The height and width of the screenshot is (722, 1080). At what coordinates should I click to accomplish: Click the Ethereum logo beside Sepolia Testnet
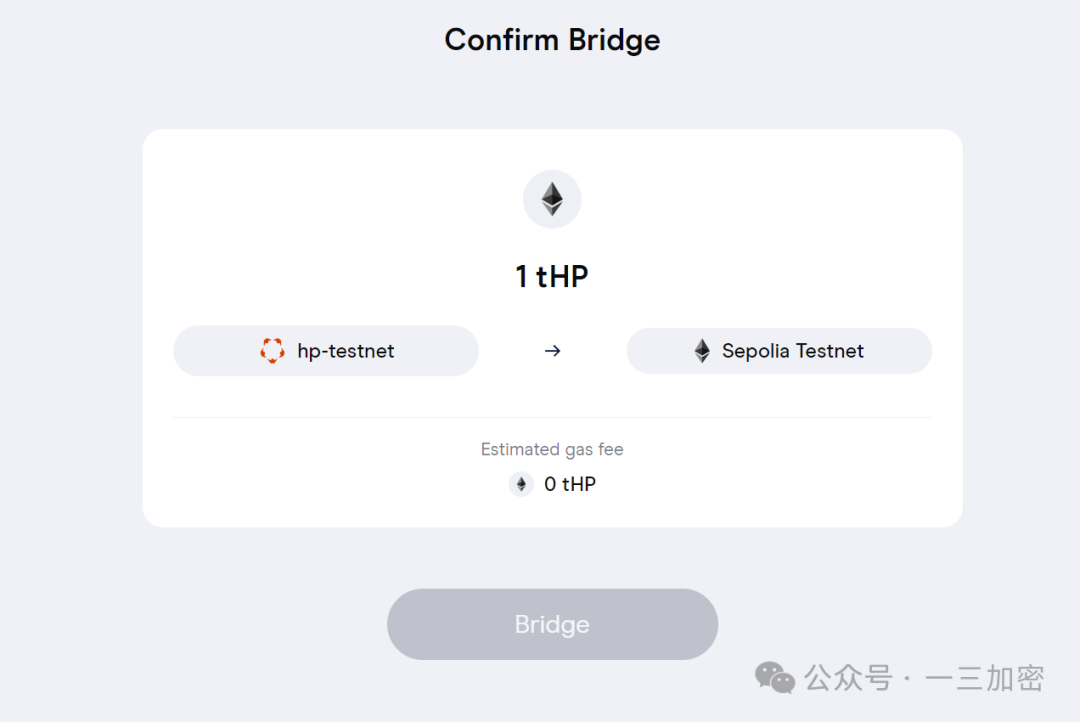[x=702, y=351]
